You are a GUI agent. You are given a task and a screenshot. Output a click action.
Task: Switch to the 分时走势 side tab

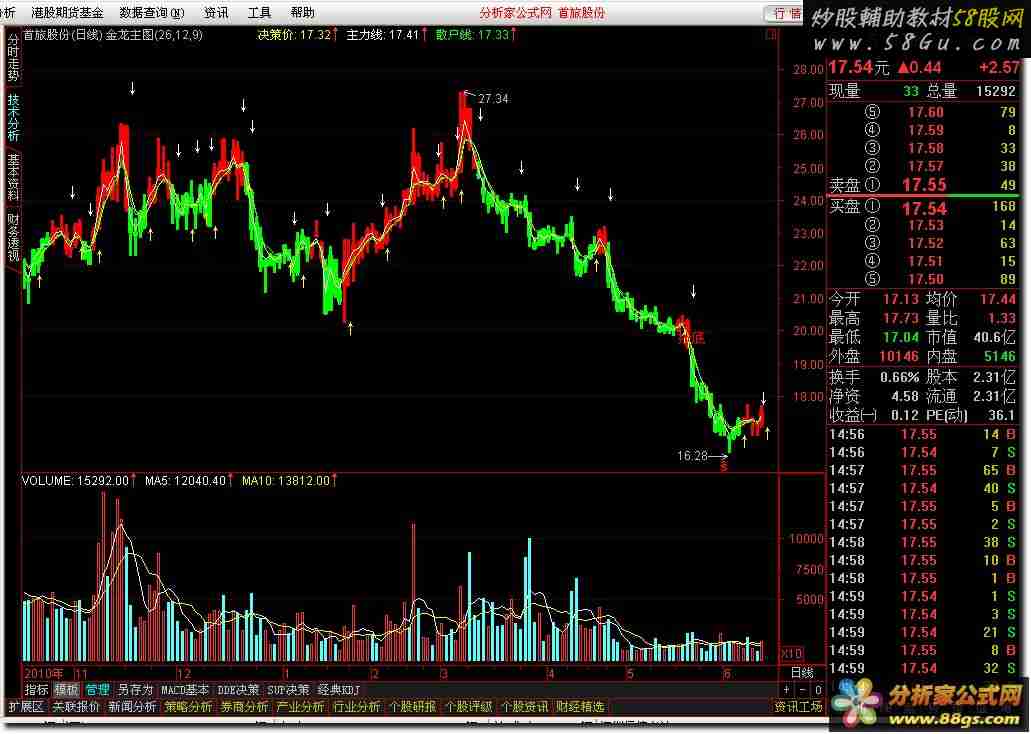13,58
